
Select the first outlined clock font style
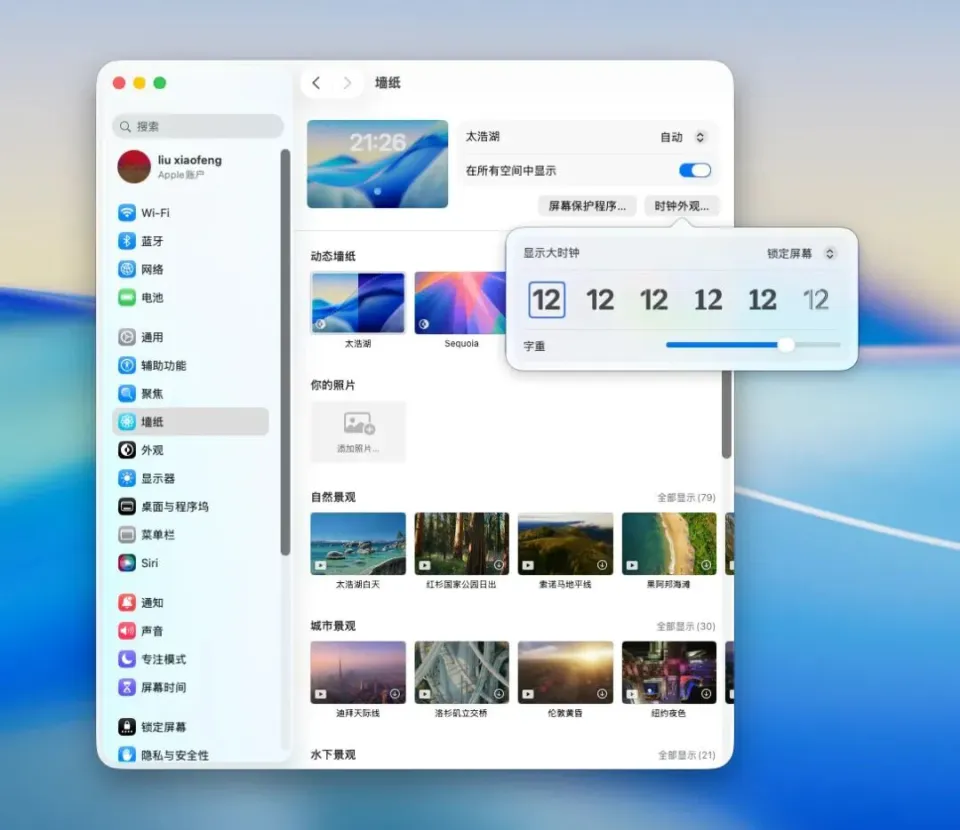(x=546, y=300)
